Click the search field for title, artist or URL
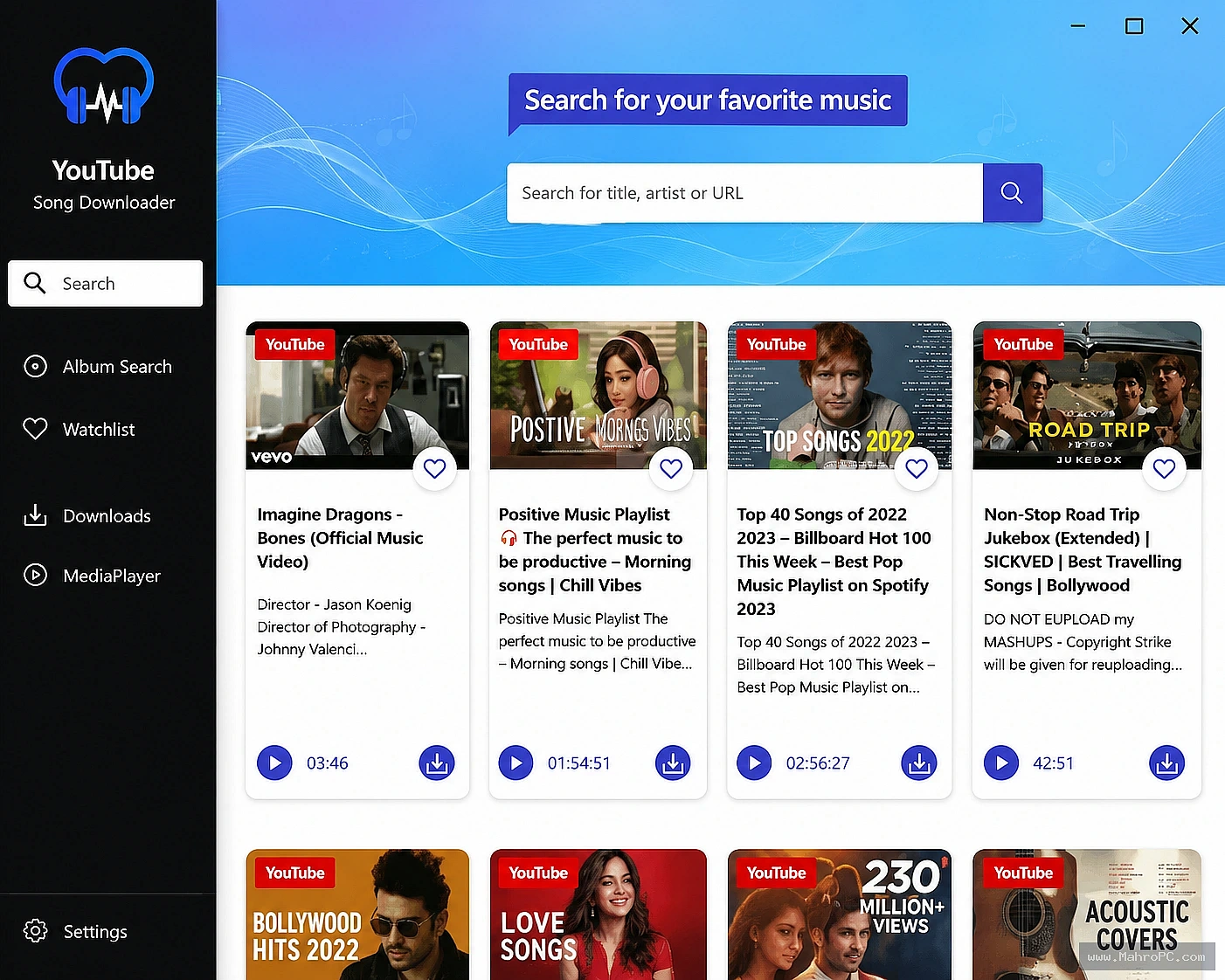 pos(744,193)
